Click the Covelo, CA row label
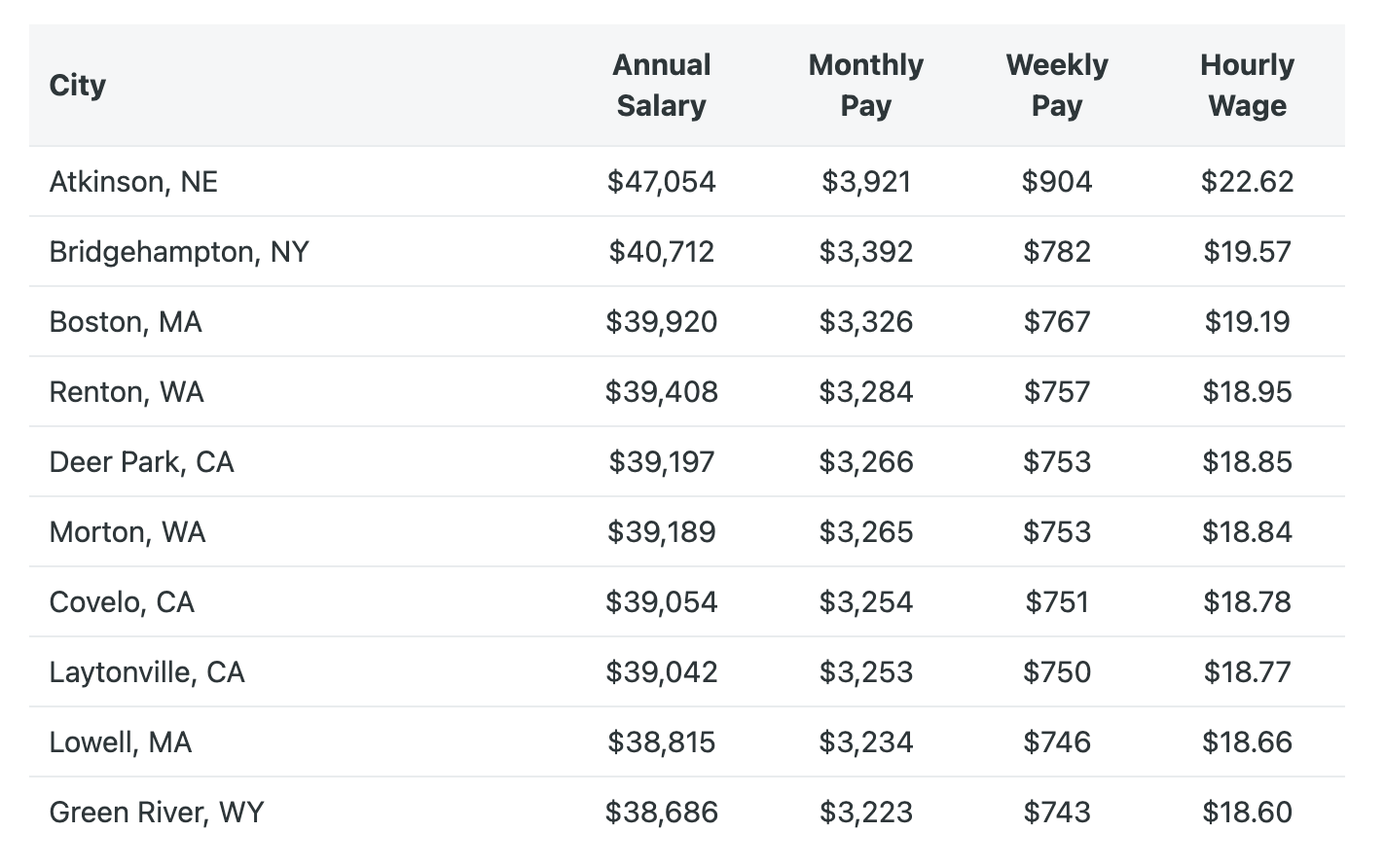1385x868 pixels. click(x=122, y=602)
